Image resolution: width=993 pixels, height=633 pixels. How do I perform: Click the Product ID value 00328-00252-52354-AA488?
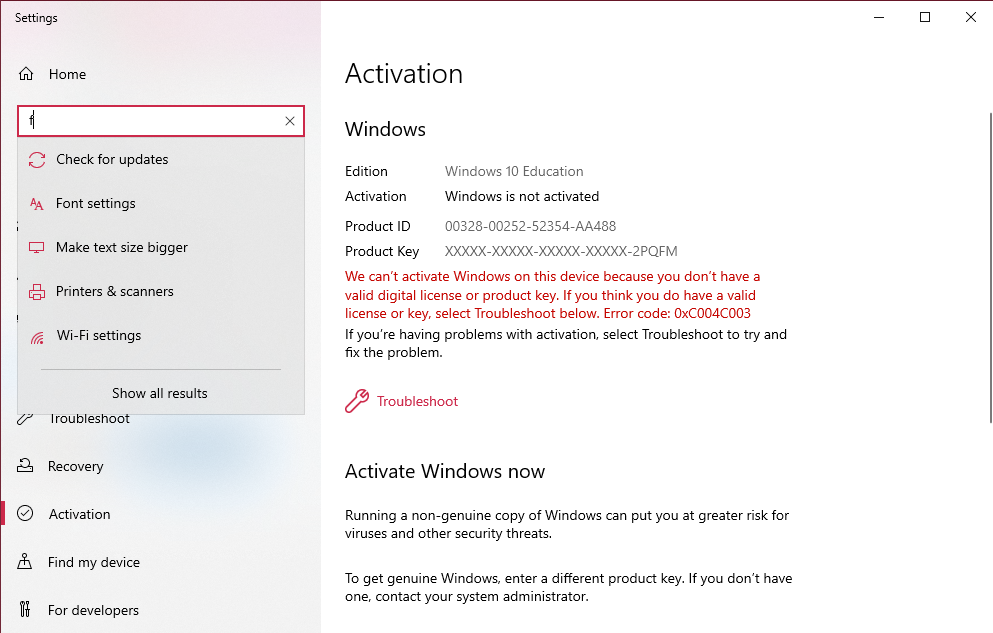tap(530, 226)
